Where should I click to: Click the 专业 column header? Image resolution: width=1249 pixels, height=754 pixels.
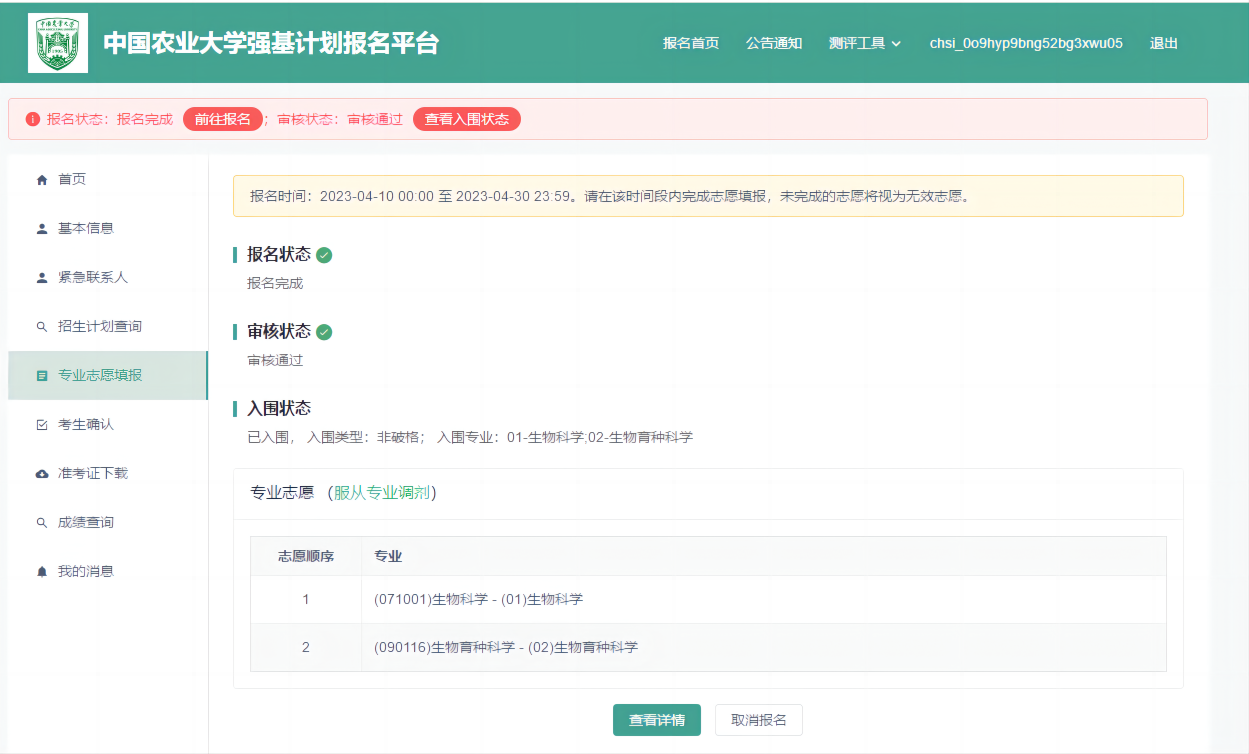pos(764,556)
